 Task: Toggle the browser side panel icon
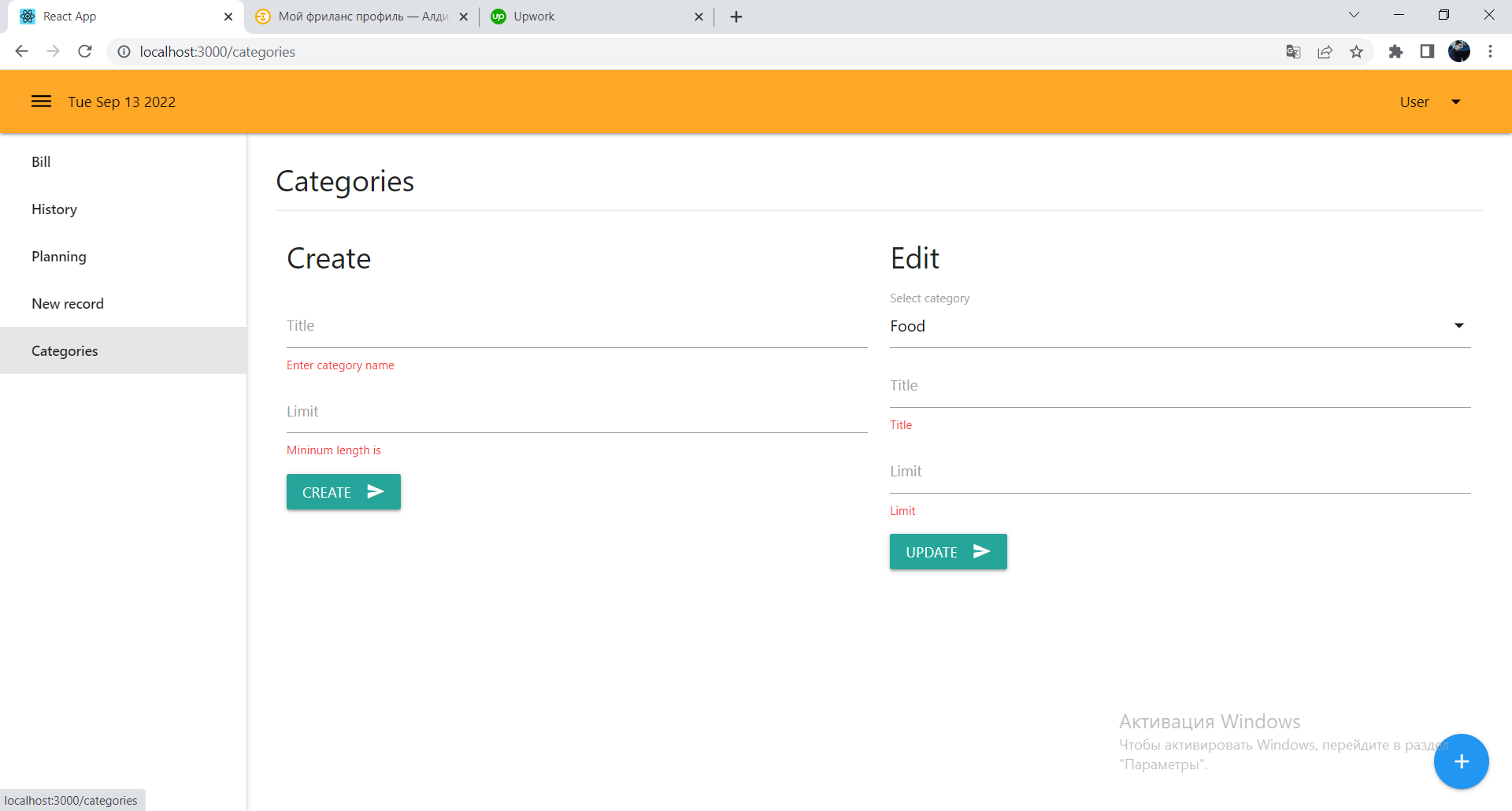(1427, 51)
